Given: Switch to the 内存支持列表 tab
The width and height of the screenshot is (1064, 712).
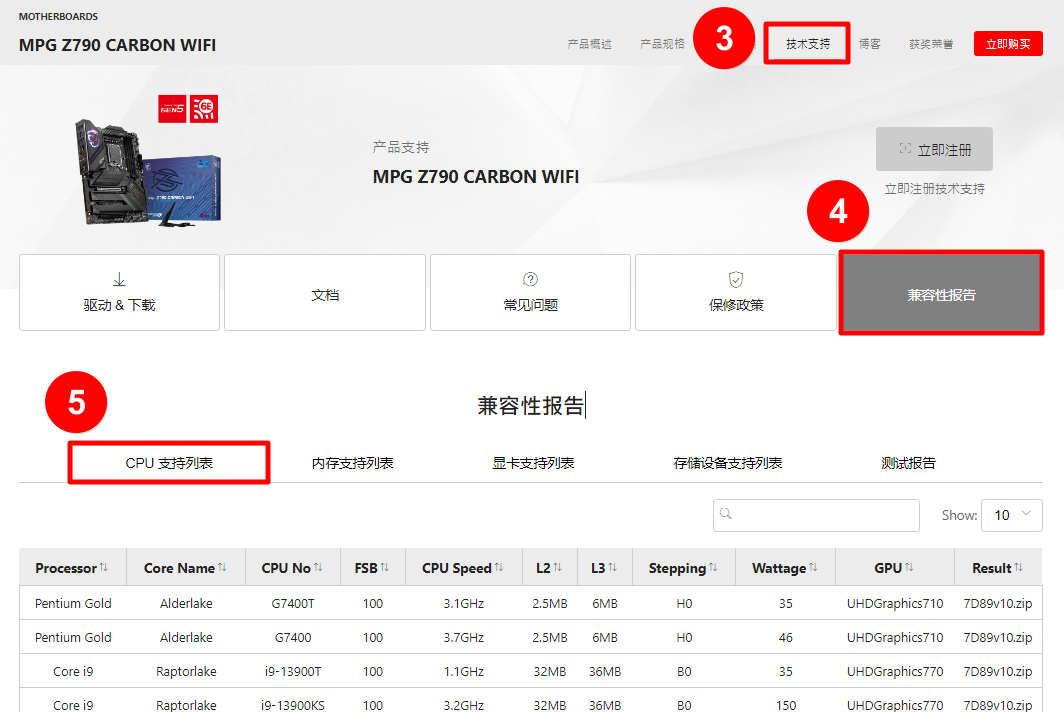Looking at the screenshot, I should pyautogui.click(x=352, y=463).
